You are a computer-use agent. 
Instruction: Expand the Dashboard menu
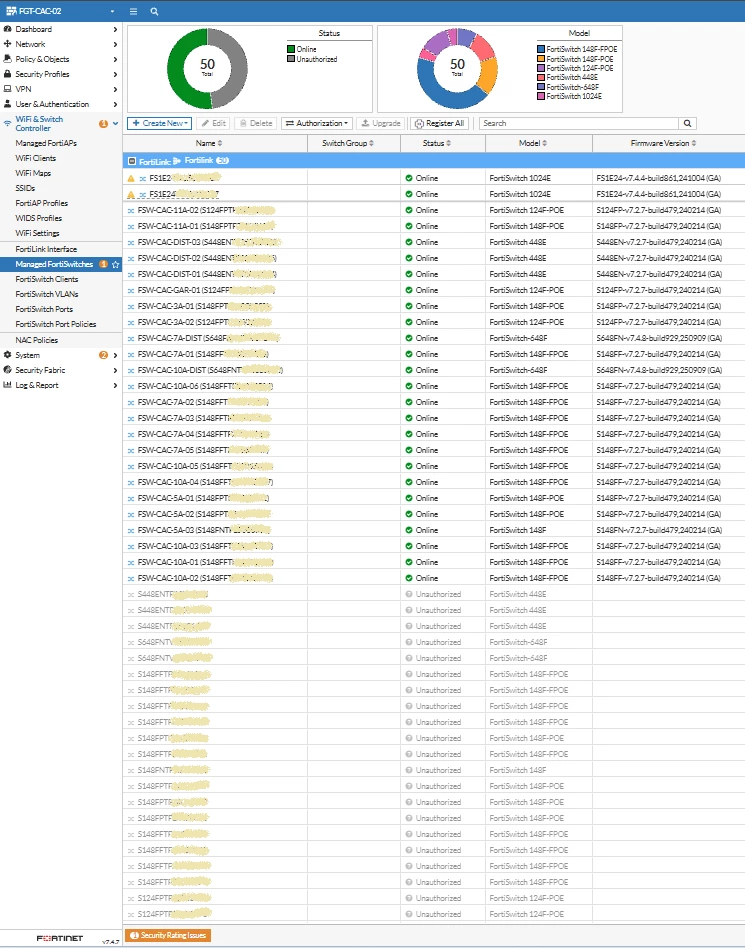pyautogui.click(x=61, y=29)
